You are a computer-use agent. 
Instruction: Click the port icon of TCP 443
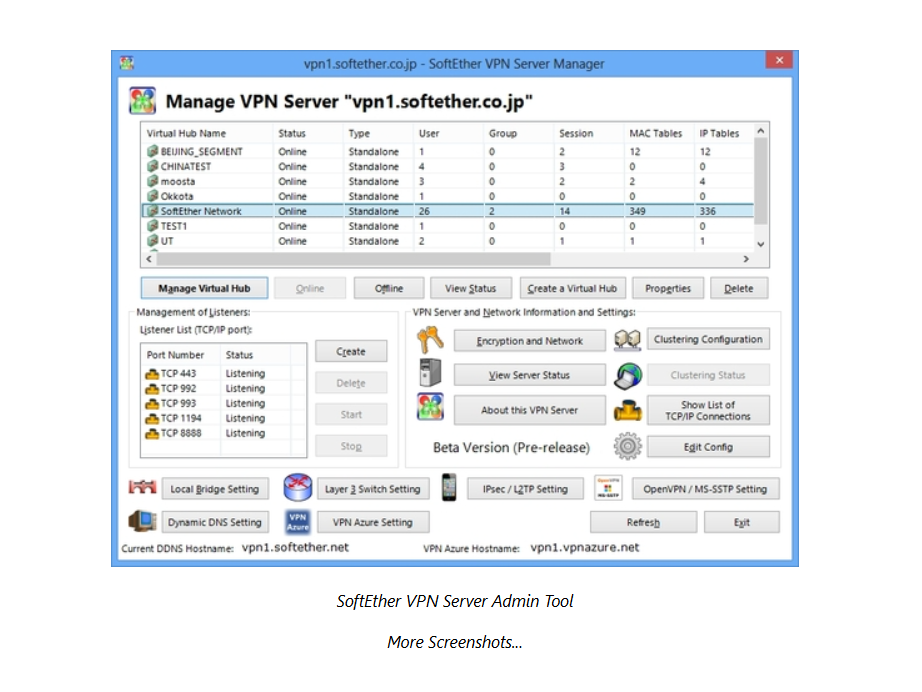pyautogui.click(x=152, y=373)
